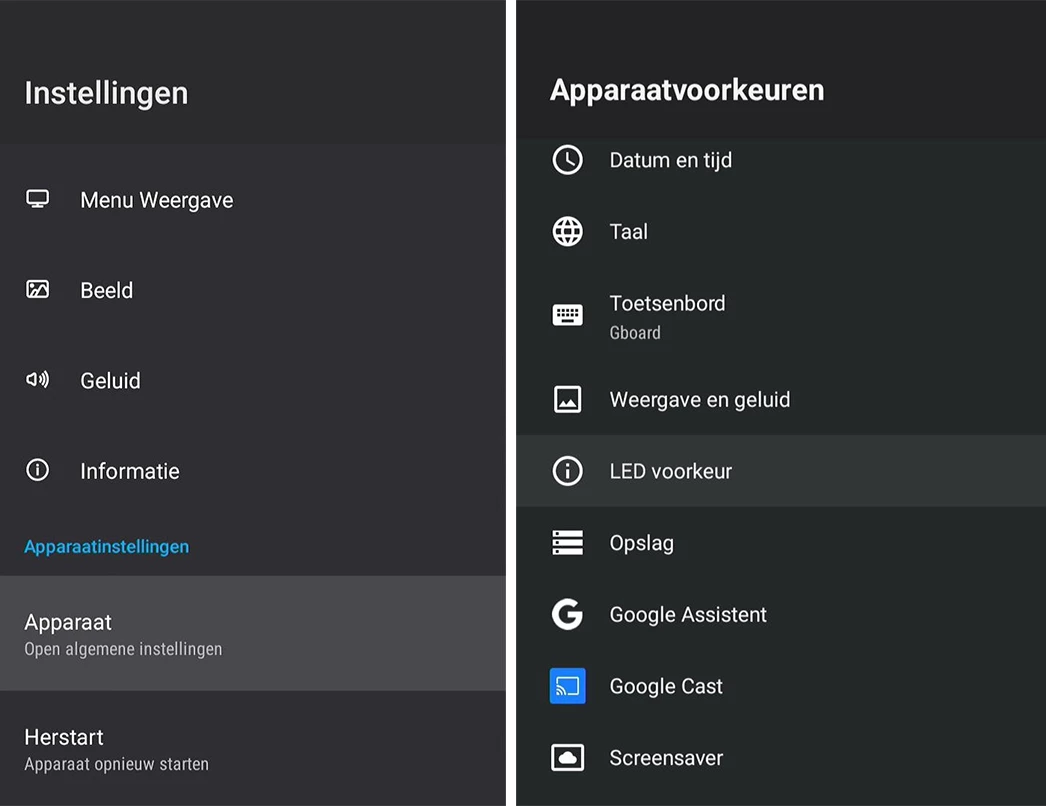This screenshot has height=806, width=1046.
Task: Open Weergave en geluid settings
Action: (x=700, y=400)
